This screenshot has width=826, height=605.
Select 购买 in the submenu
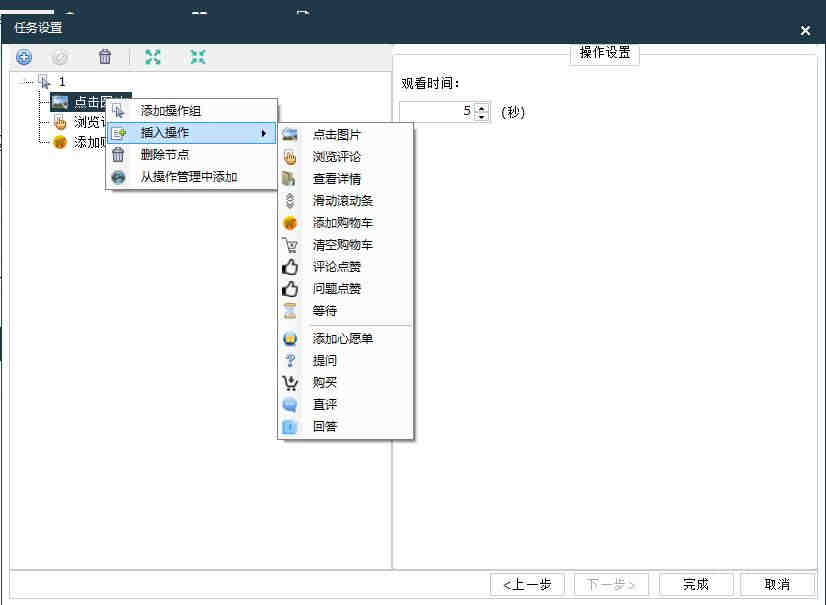pos(346,383)
